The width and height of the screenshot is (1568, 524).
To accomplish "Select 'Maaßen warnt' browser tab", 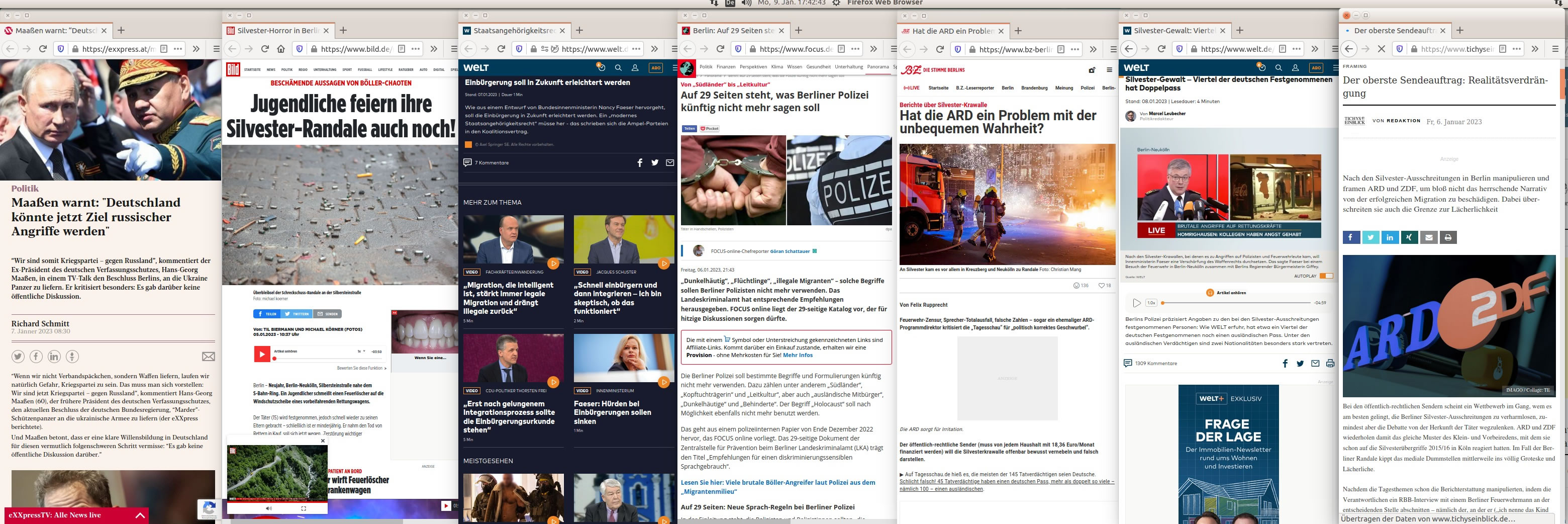I will 55,31.
